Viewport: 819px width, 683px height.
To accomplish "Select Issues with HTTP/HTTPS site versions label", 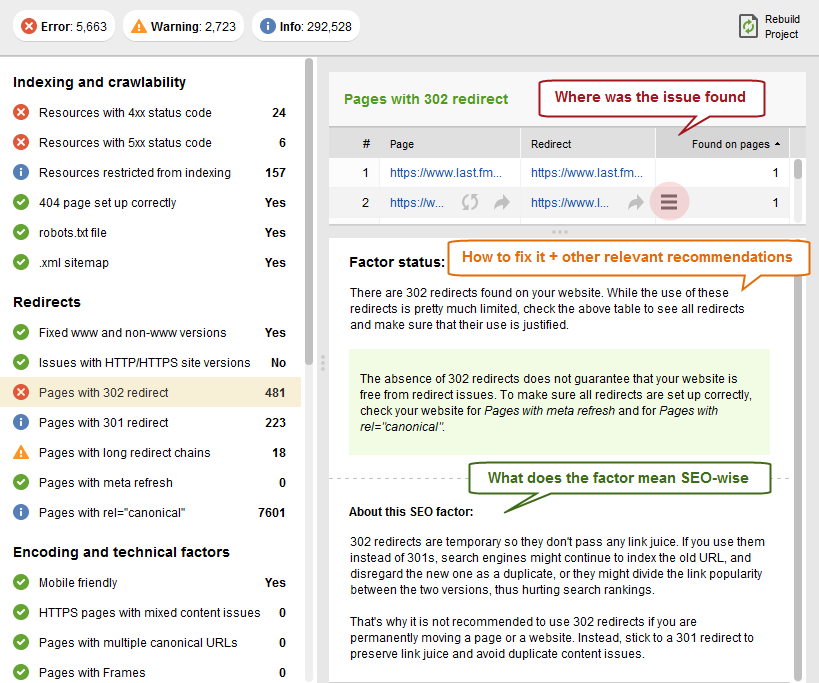I will (x=145, y=362).
